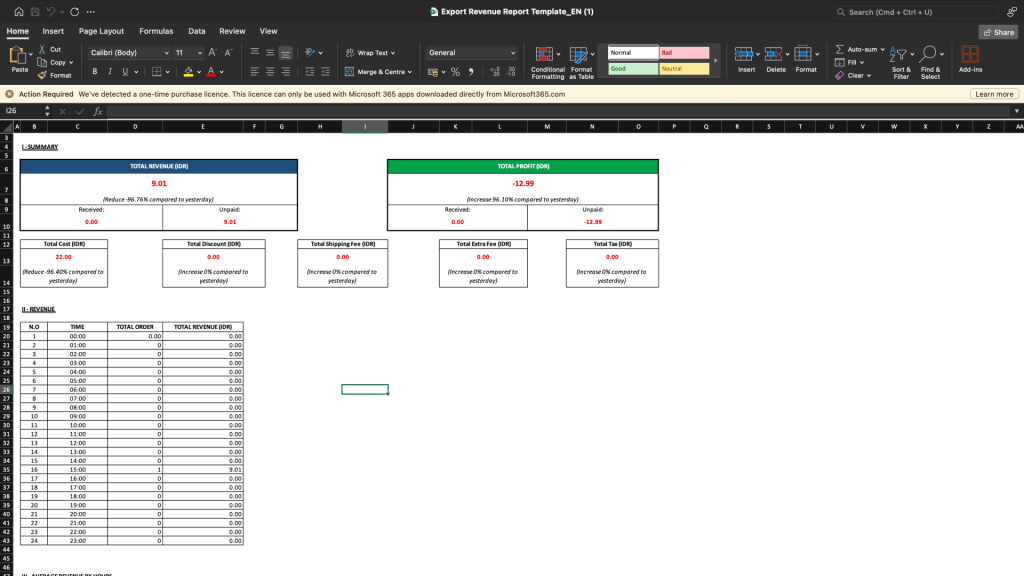Toggle bottom align button
Viewport: 1024px width, 576px height.
(285, 53)
